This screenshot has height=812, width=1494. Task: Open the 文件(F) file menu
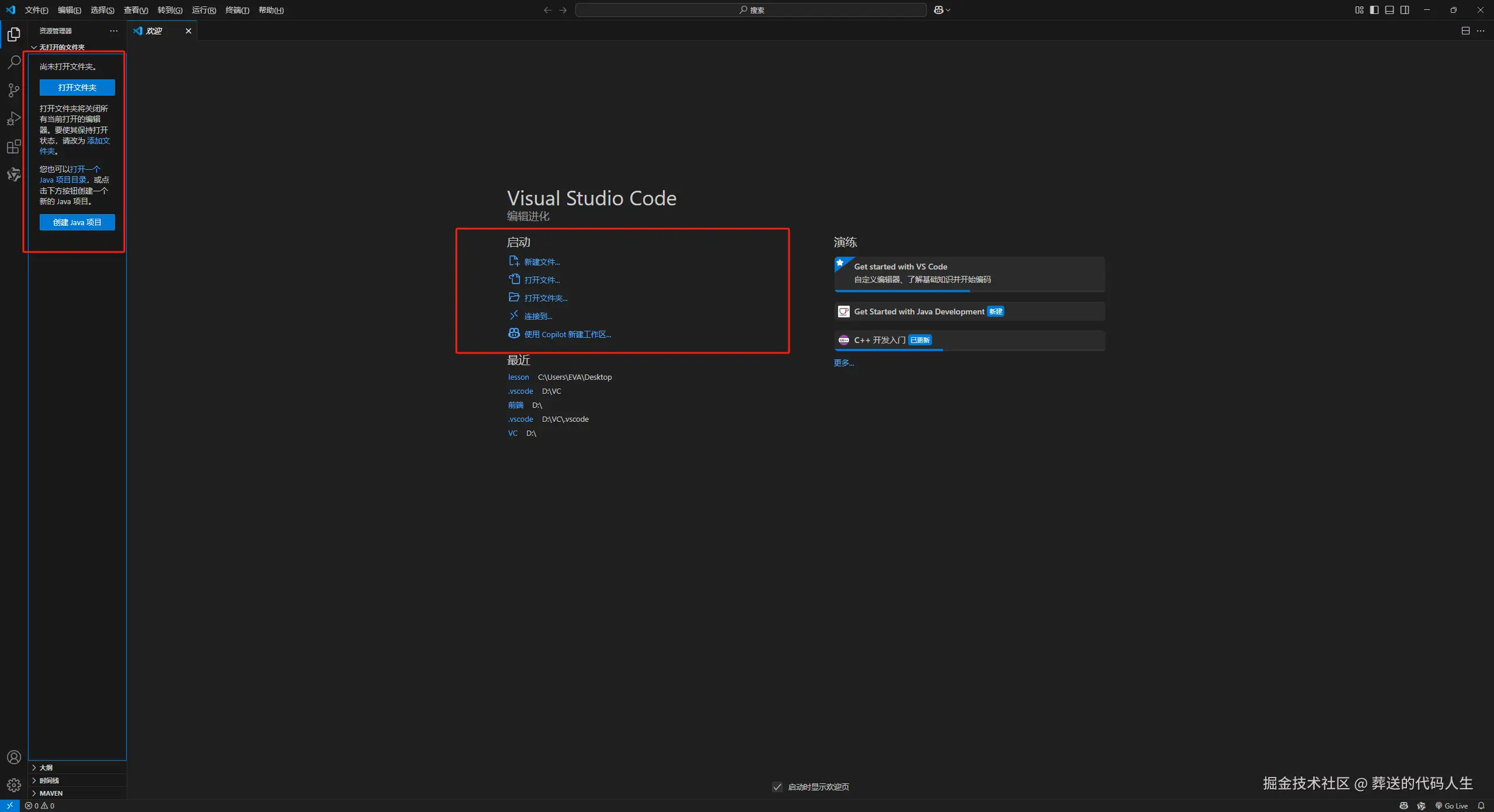tap(36, 10)
